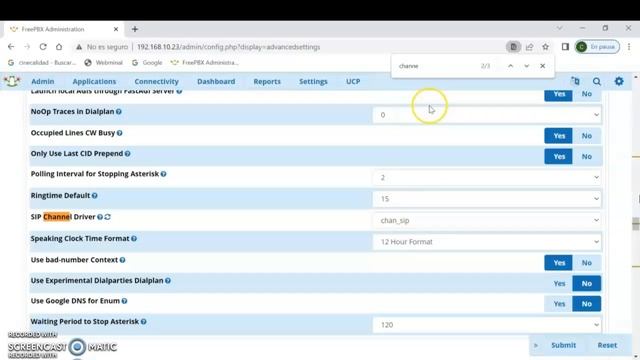Share this page icon
This screenshot has height=360, width=640.
530,47
